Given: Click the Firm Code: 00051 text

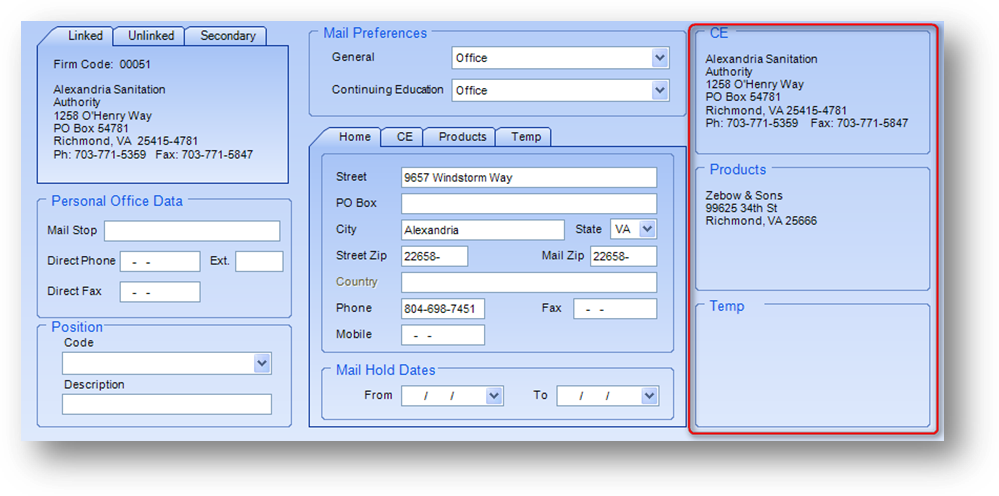Looking at the screenshot, I should coord(102,64).
